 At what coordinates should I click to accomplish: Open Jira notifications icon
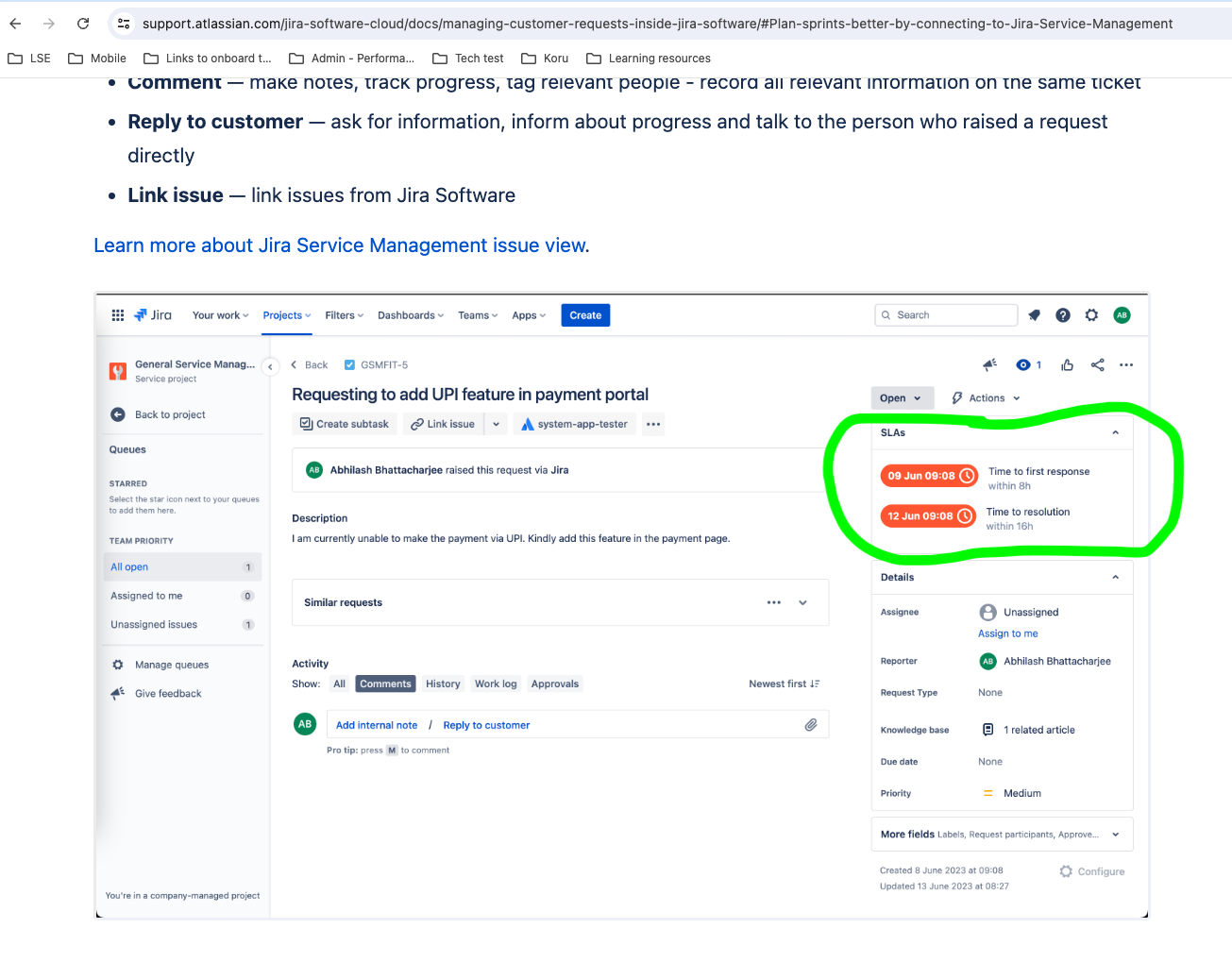(1035, 315)
